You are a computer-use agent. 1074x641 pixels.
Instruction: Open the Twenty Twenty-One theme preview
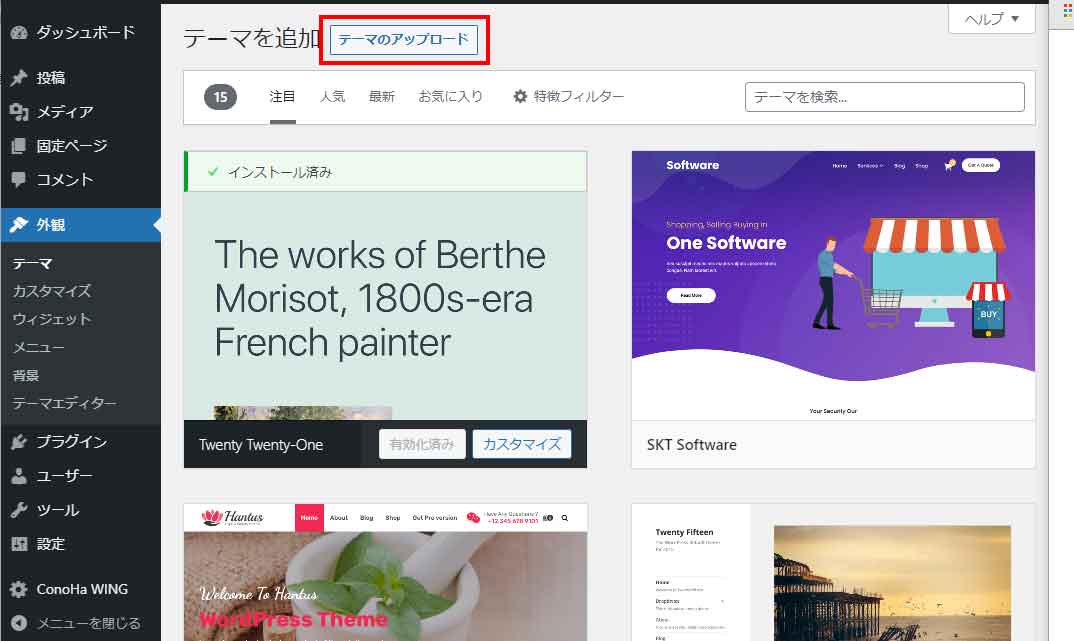pos(385,305)
